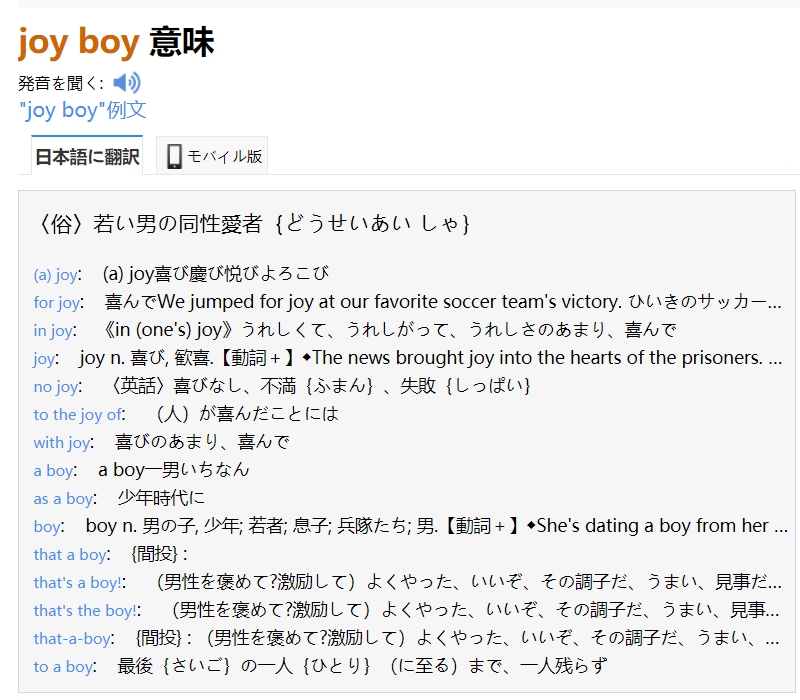Viewport: 800px width, 700px height.
Task: Open the "to a boy" link
Action: tap(62, 667)
